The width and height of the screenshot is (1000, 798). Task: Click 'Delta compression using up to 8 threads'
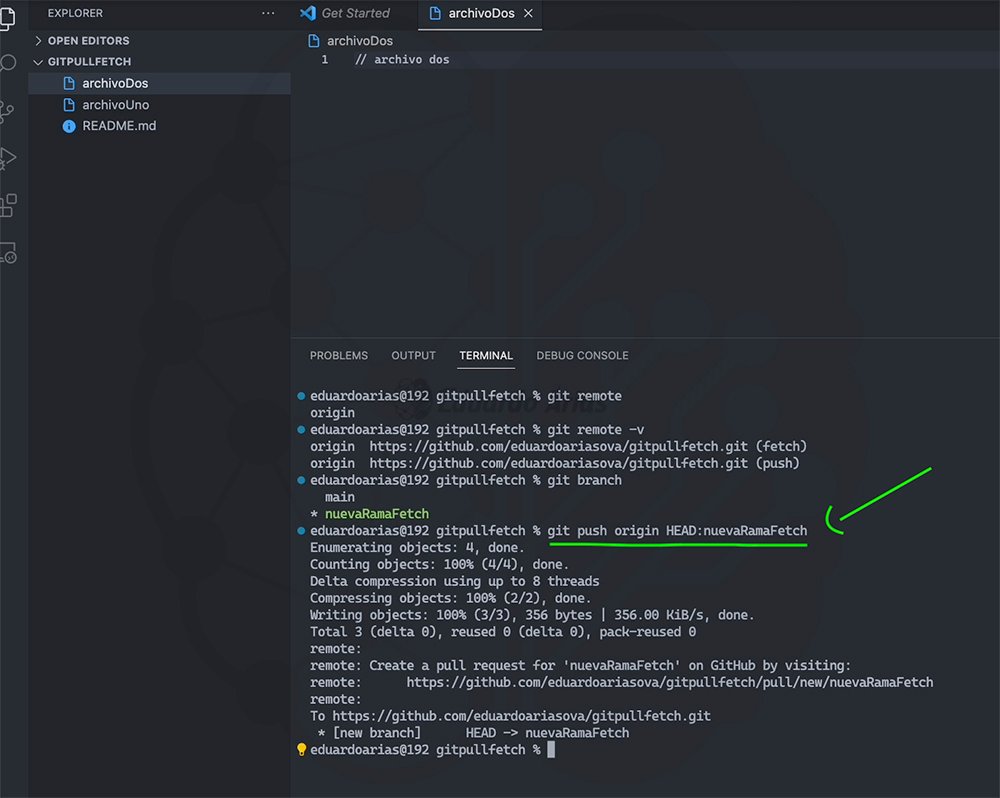tap(455, 581)
